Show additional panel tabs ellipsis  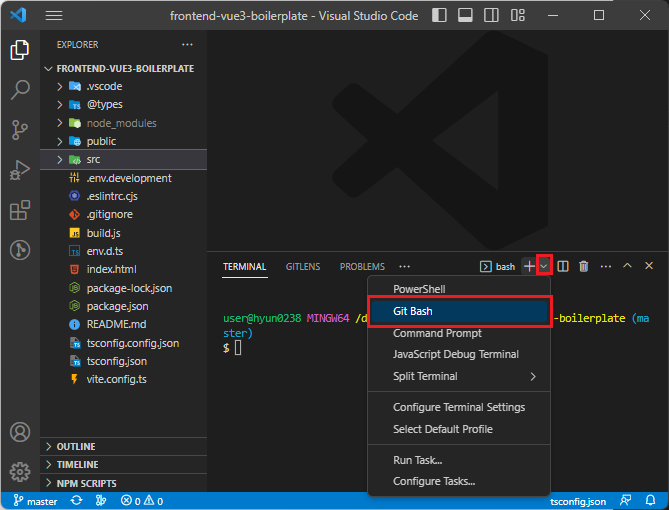[404, 267]
